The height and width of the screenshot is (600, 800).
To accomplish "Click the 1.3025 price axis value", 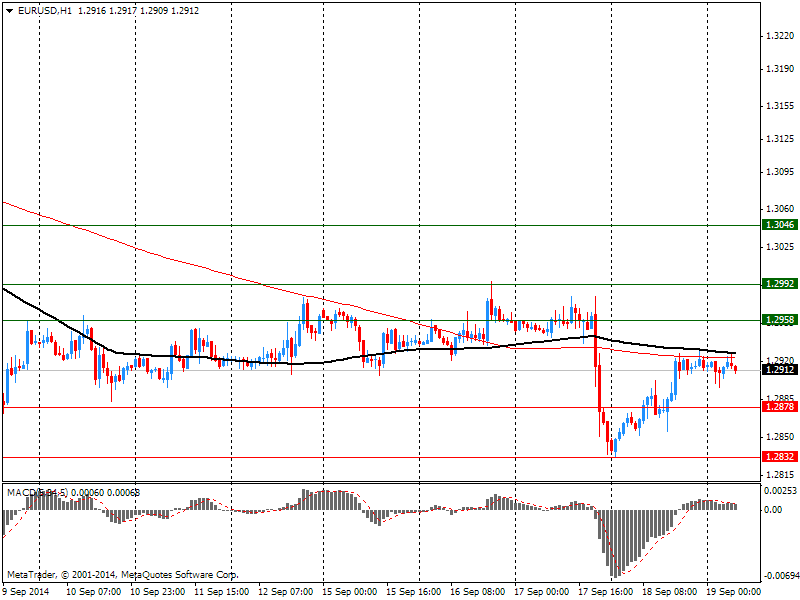I will (780, 247).
